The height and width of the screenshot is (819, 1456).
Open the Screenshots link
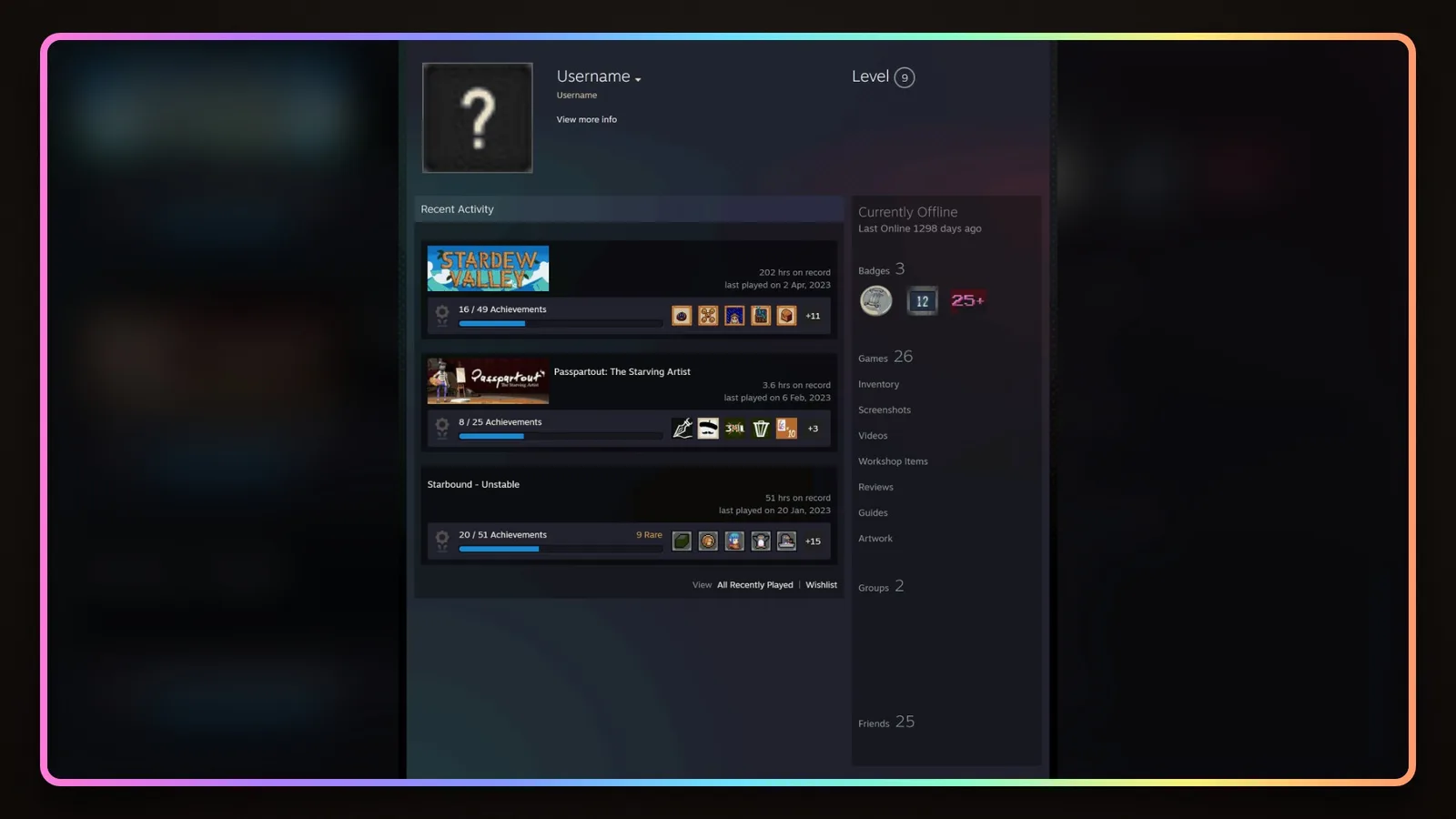tap(885, 409)
